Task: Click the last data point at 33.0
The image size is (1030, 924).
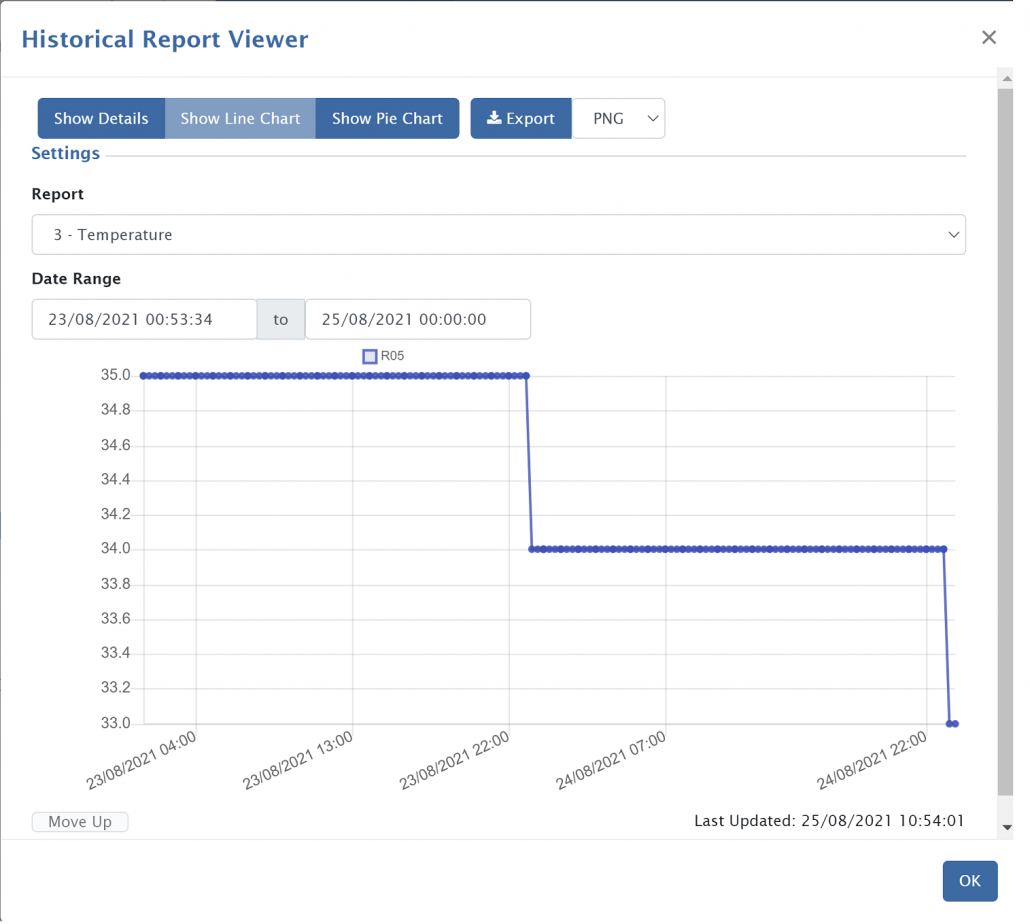Action: pos(955,724)
